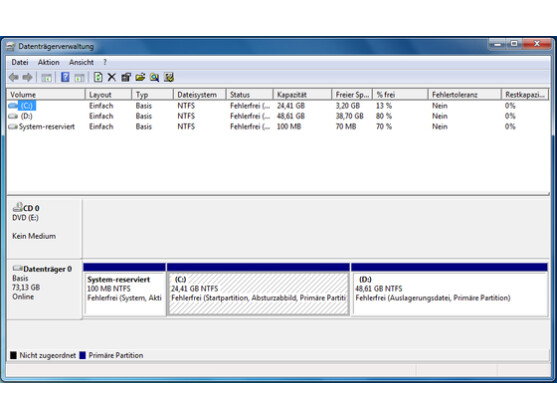The image size is (557, 418).
Task: Sort by the Restkapazi... column header
Action: (x=525, y=95)
